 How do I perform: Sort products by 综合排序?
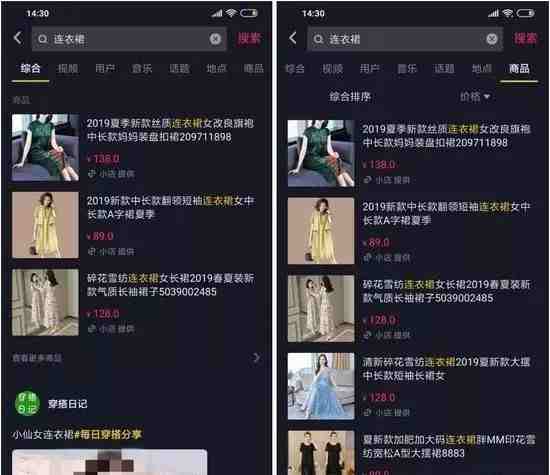coord(350,96)
